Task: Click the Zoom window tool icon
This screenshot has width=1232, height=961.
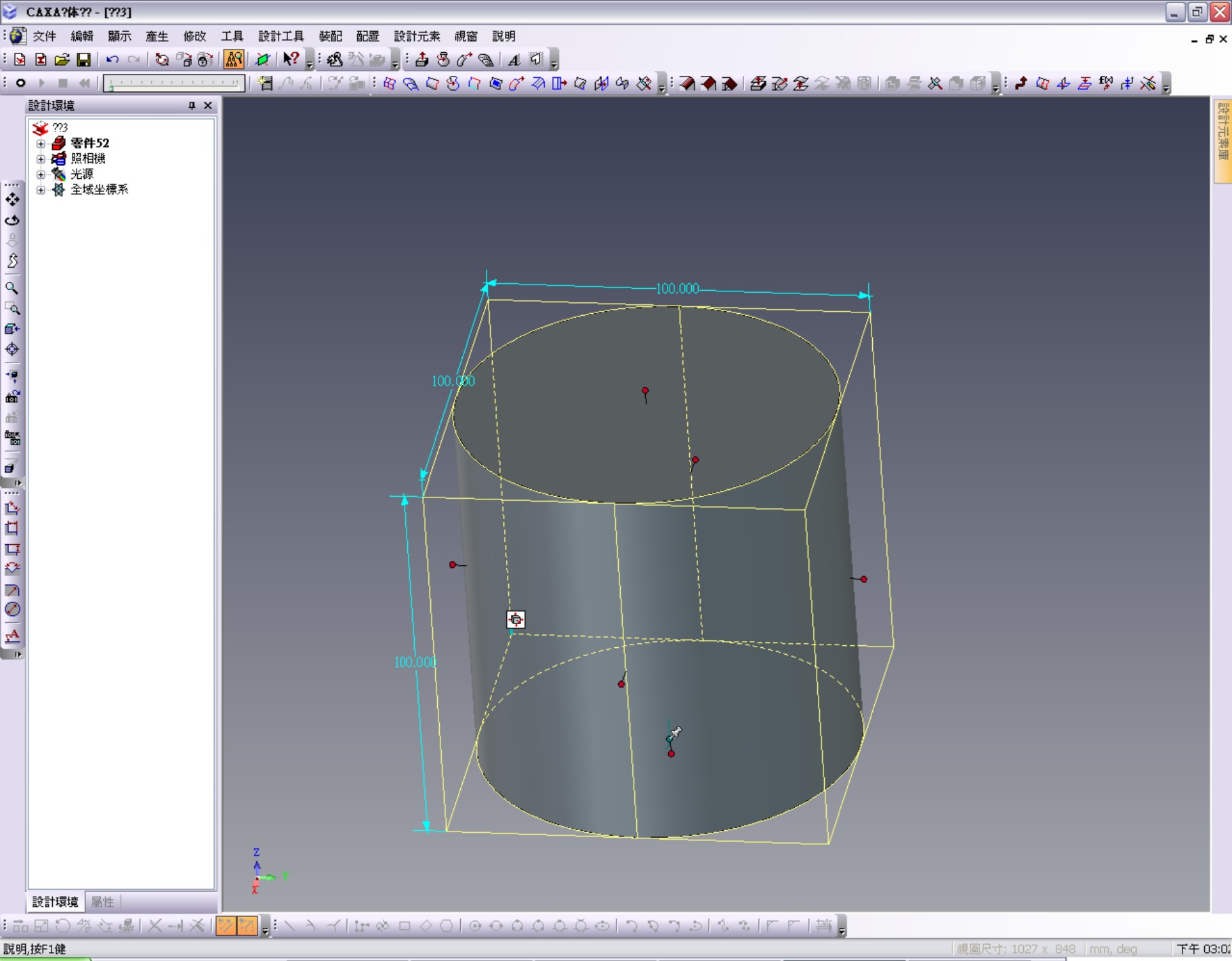Action: coord(12,309)
